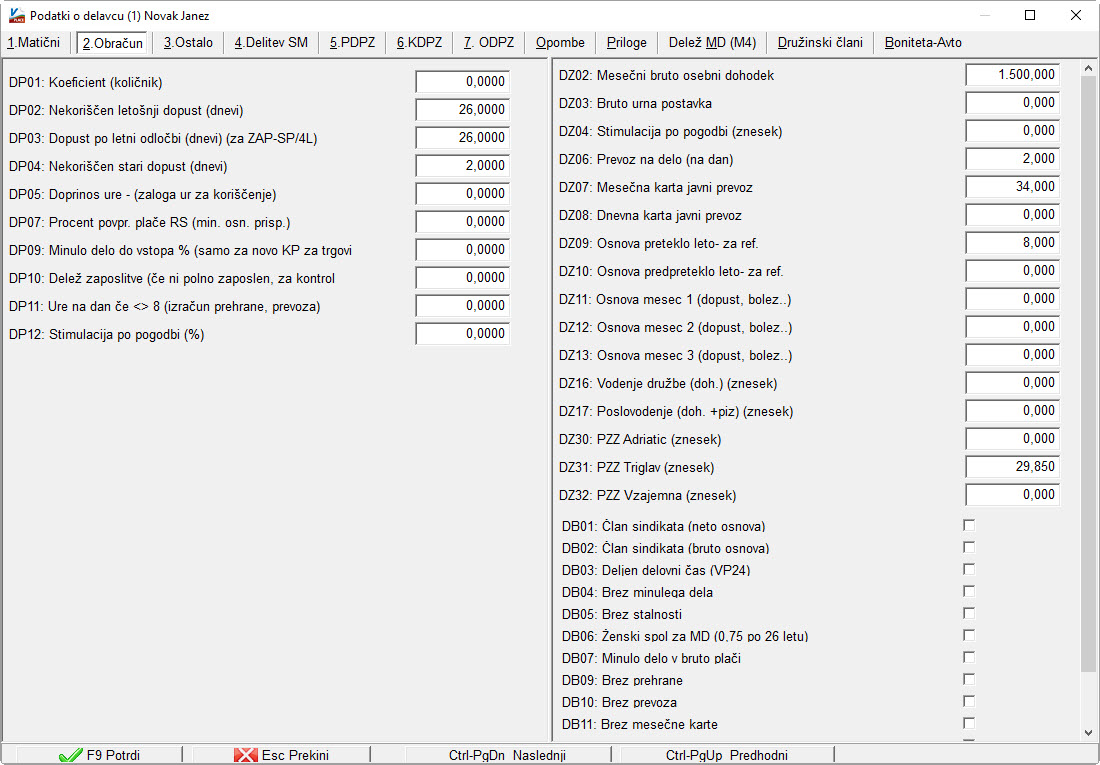The image size is (1100, 765).
Task: Click DZ30 PZZ Adriatic field
Action: point(1012,439)
